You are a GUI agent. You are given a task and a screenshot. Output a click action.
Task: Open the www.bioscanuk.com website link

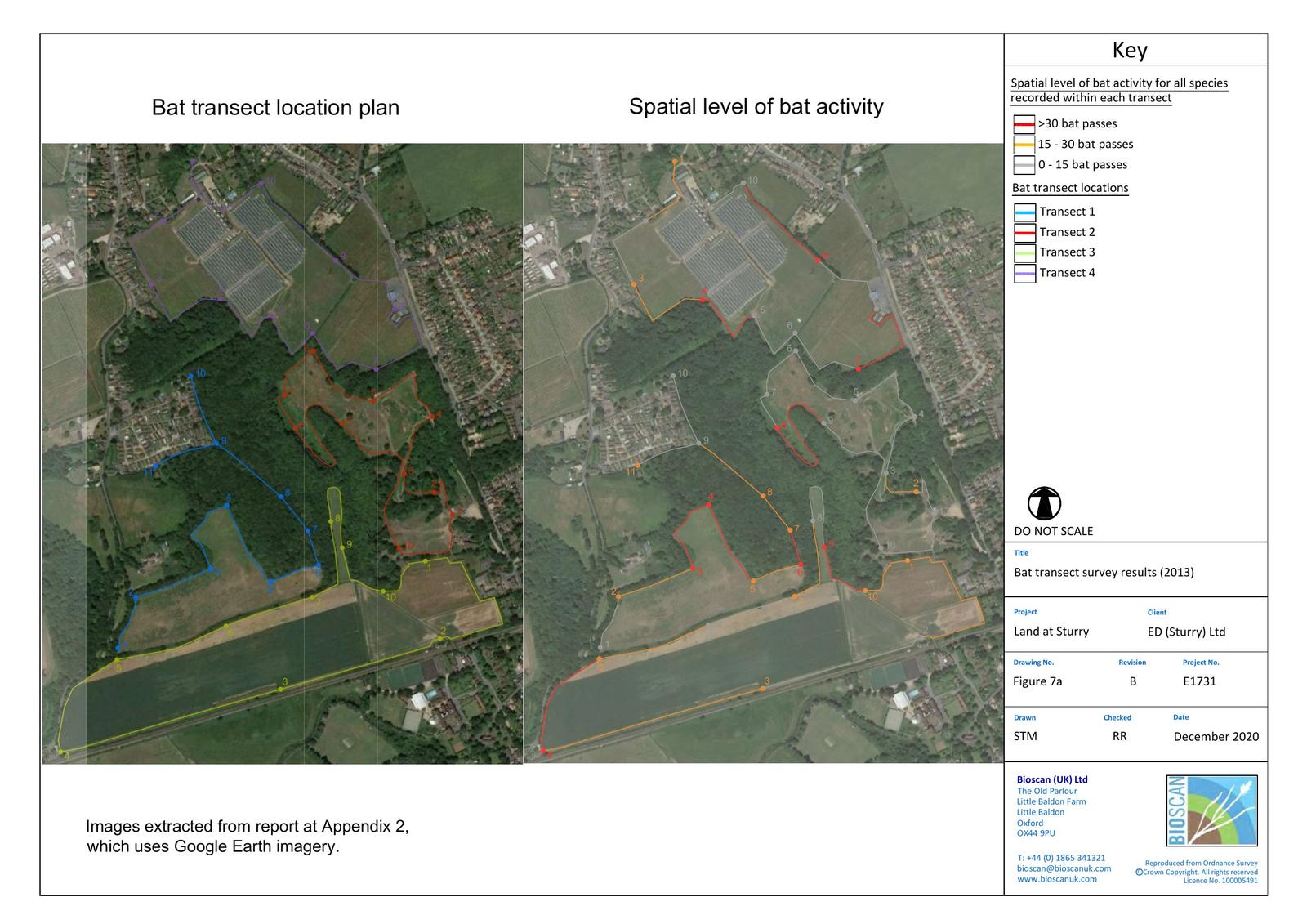pyautogui.click(x=1056, y=879)
